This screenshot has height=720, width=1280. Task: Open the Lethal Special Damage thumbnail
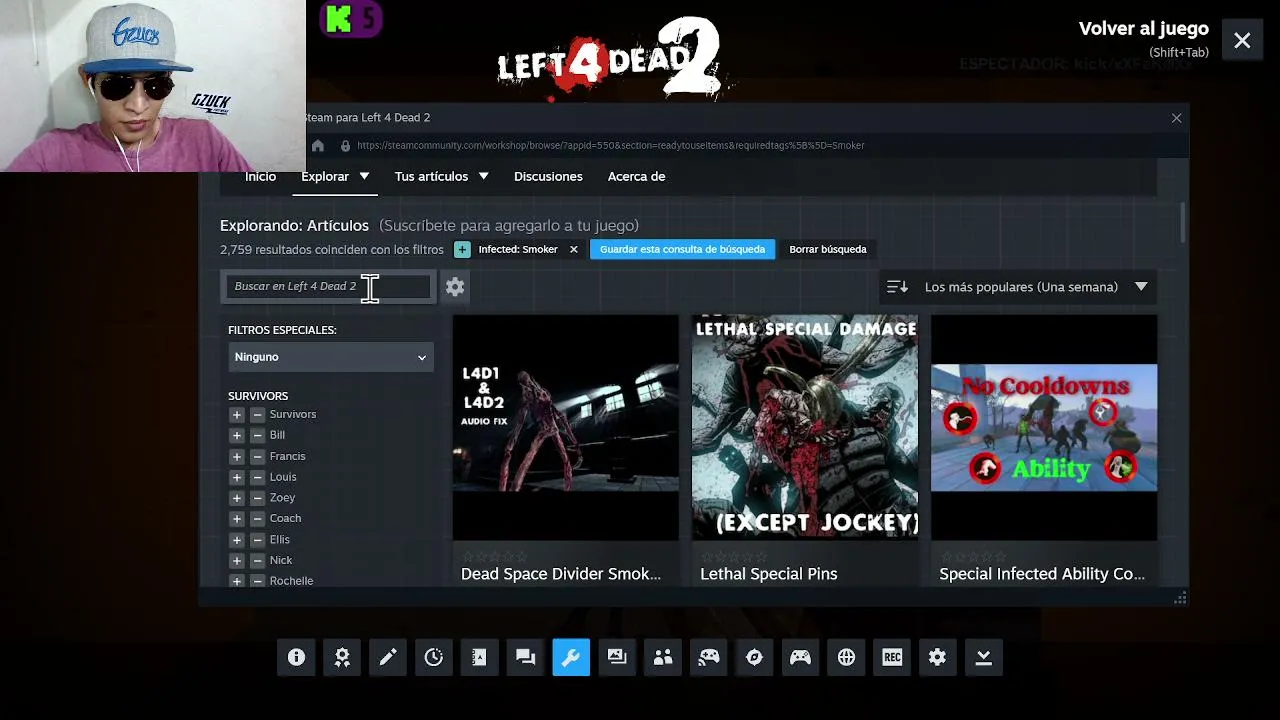click(x=805, y=428)
